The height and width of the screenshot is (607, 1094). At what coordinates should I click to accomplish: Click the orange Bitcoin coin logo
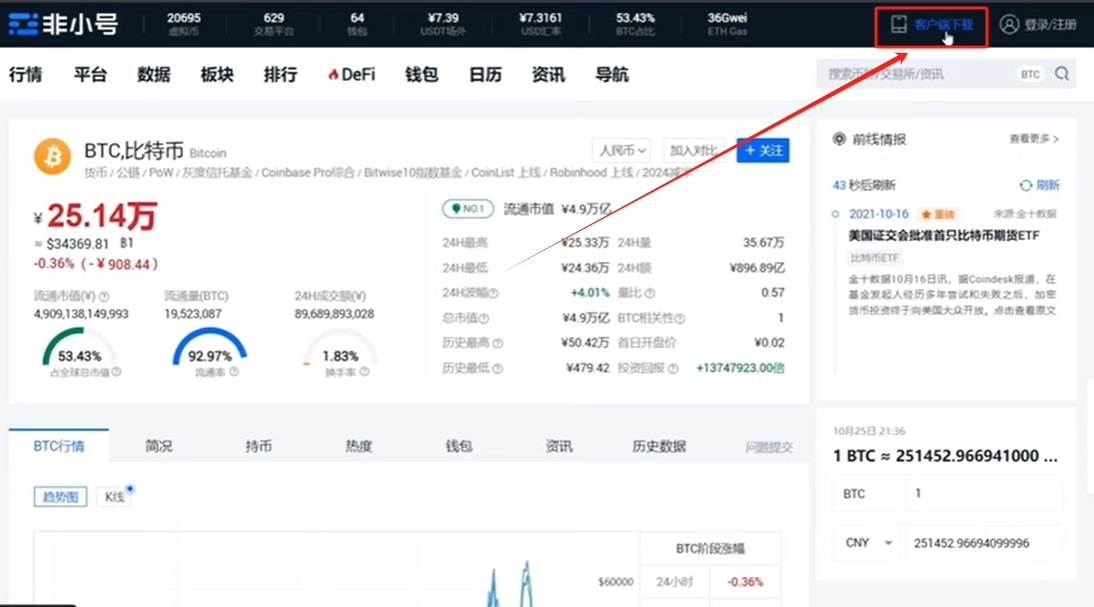pyautogui.click(x=52, y=156)
